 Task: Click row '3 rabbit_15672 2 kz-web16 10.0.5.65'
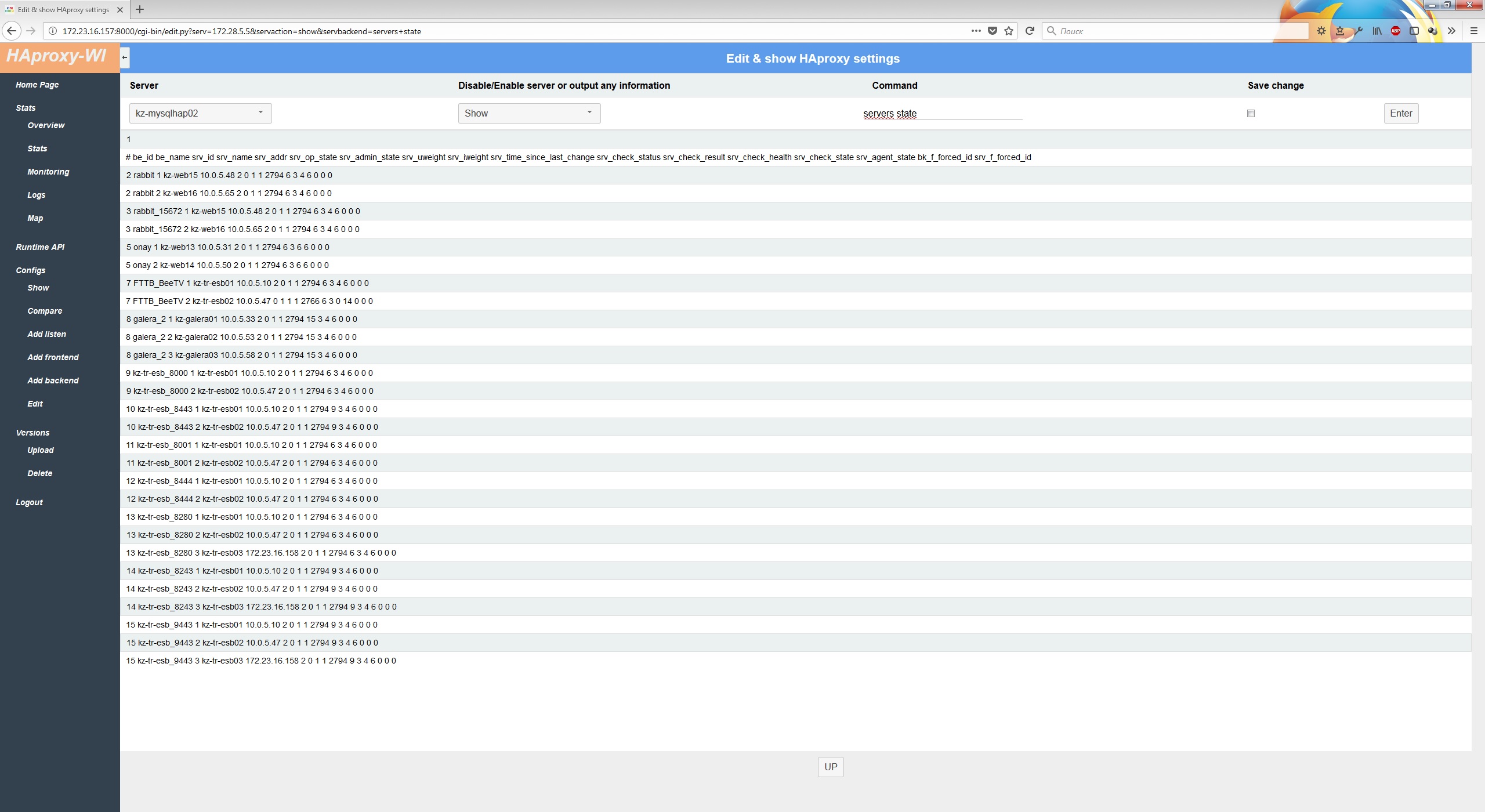795,229
